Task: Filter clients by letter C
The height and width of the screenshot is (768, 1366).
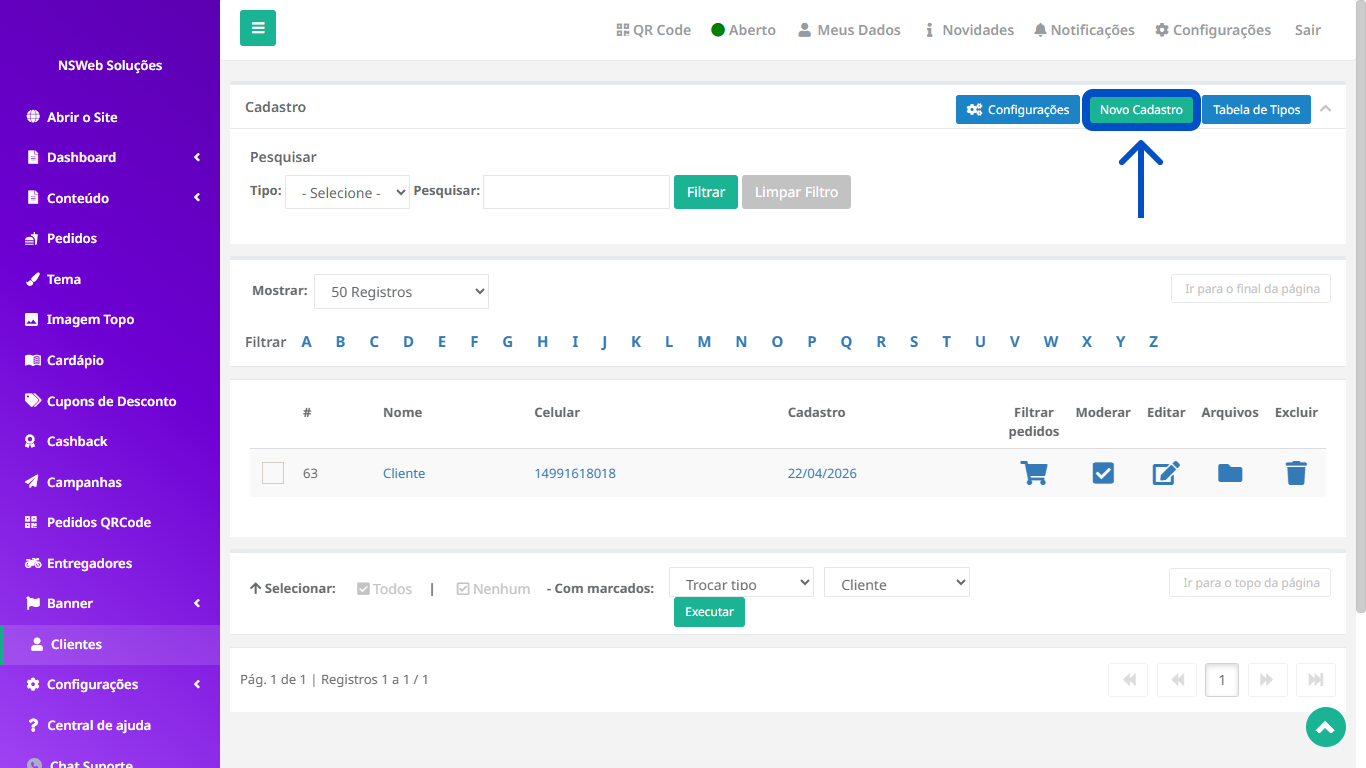Action: 374,342
